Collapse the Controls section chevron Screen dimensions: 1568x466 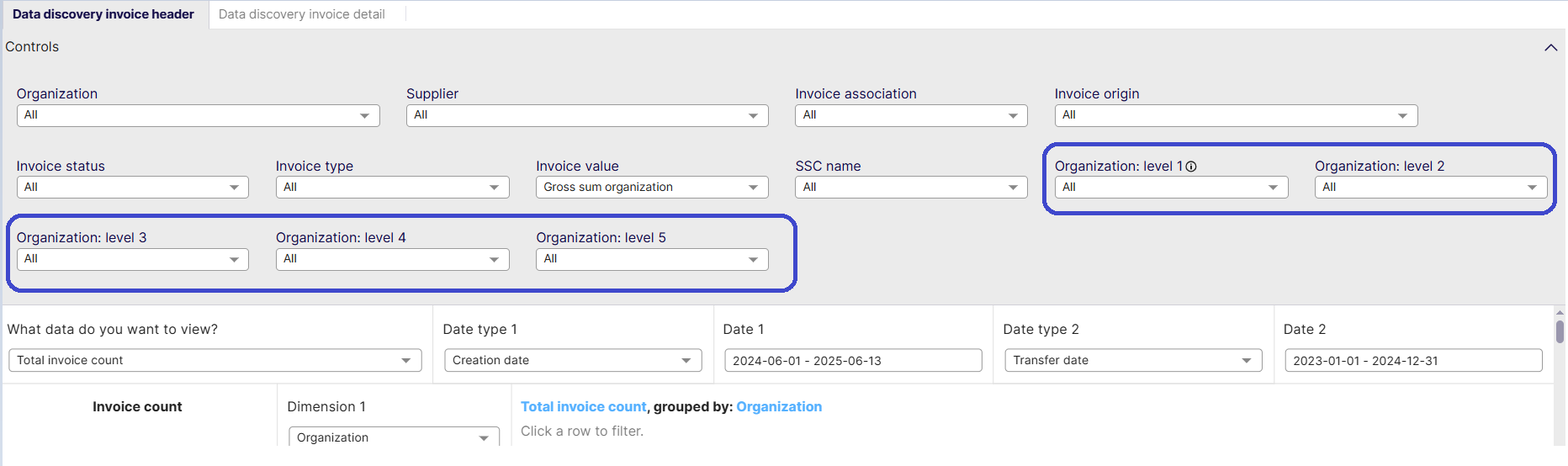click(x=1550, y=48)
